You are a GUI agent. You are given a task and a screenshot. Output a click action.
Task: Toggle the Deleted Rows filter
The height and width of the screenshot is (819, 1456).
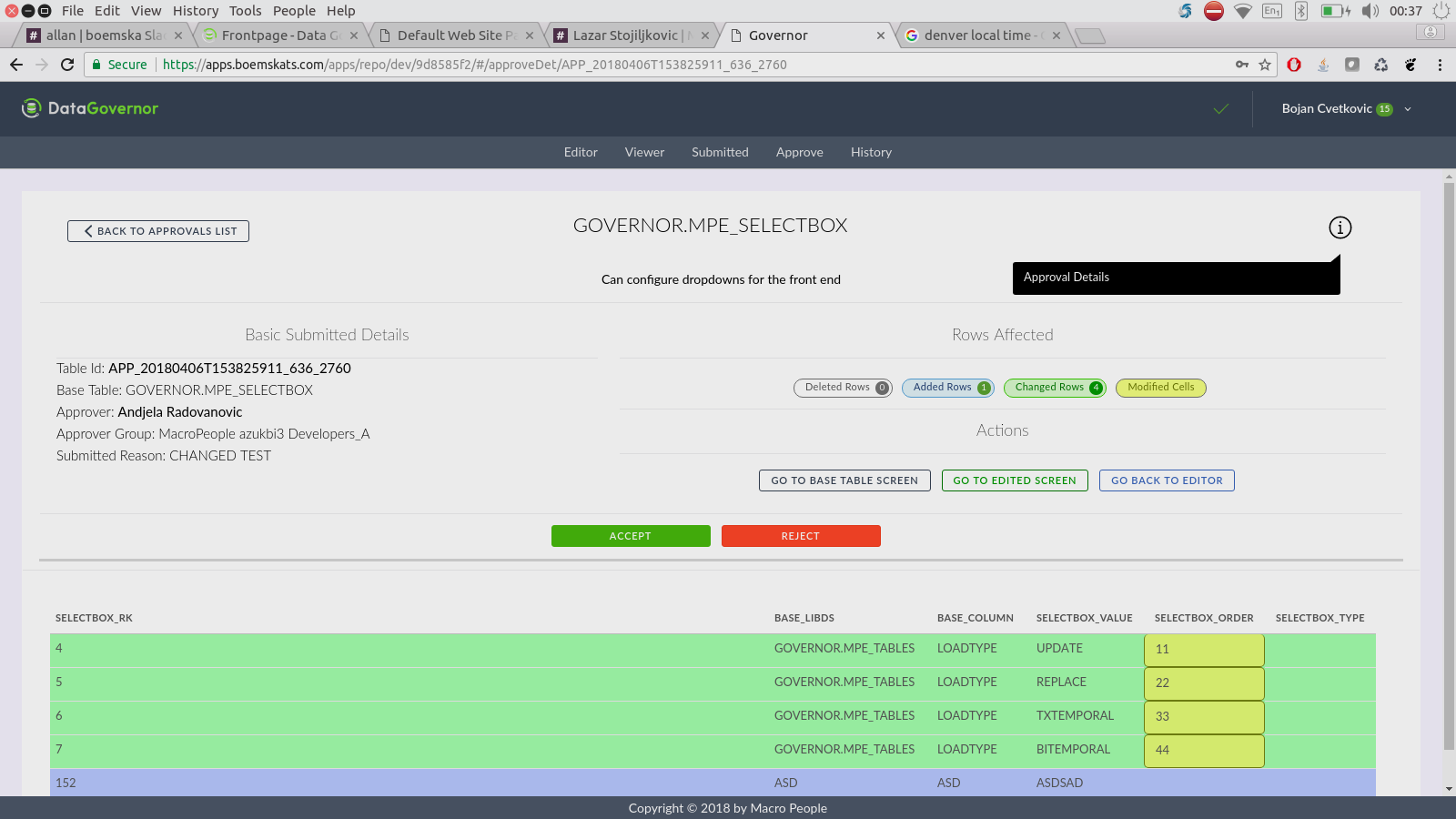pyautogui.click(x=843, y=388)
